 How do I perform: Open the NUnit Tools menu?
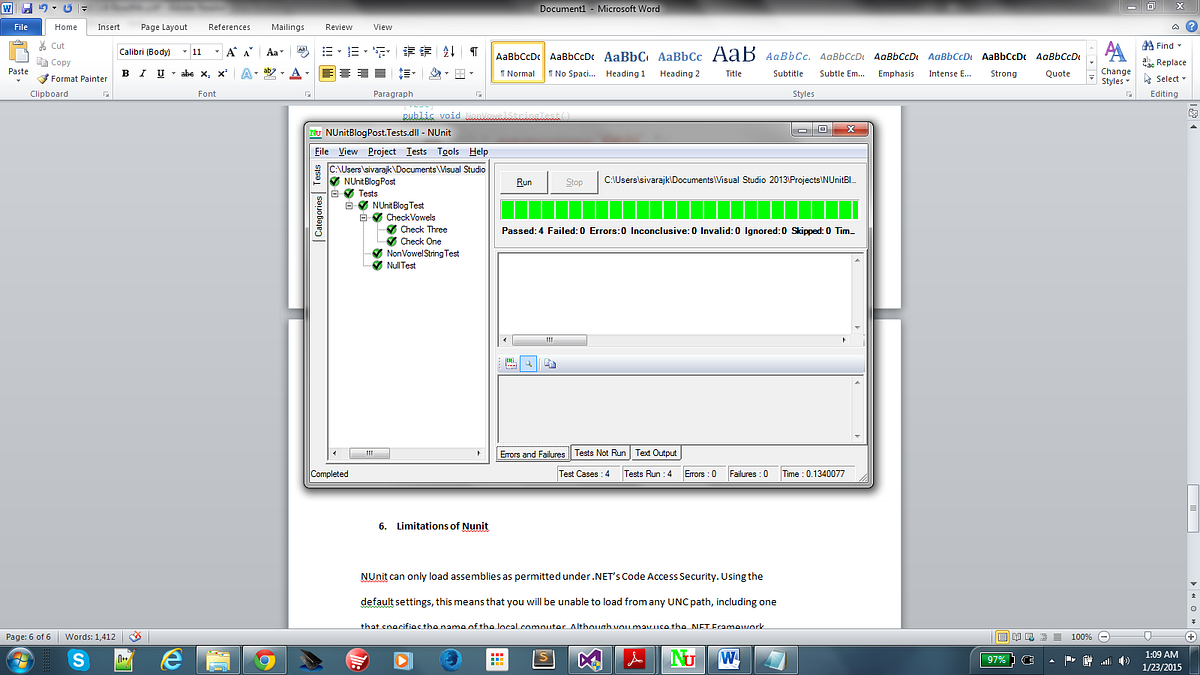pyautogui.click(x=448, y=152)
